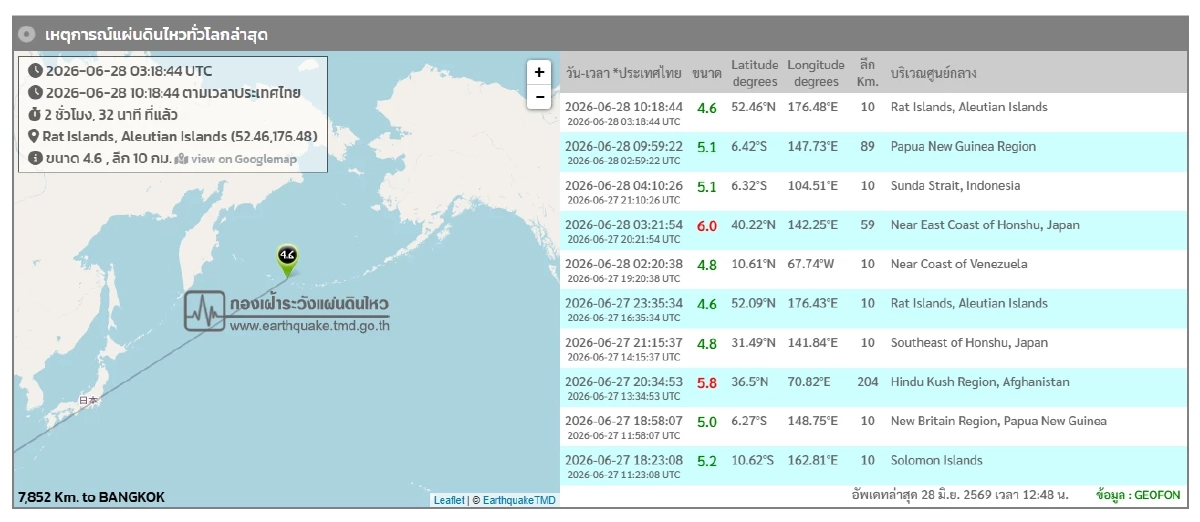
Task: Select the Near Coast of Venezuela row
Action: pos(873,270)
